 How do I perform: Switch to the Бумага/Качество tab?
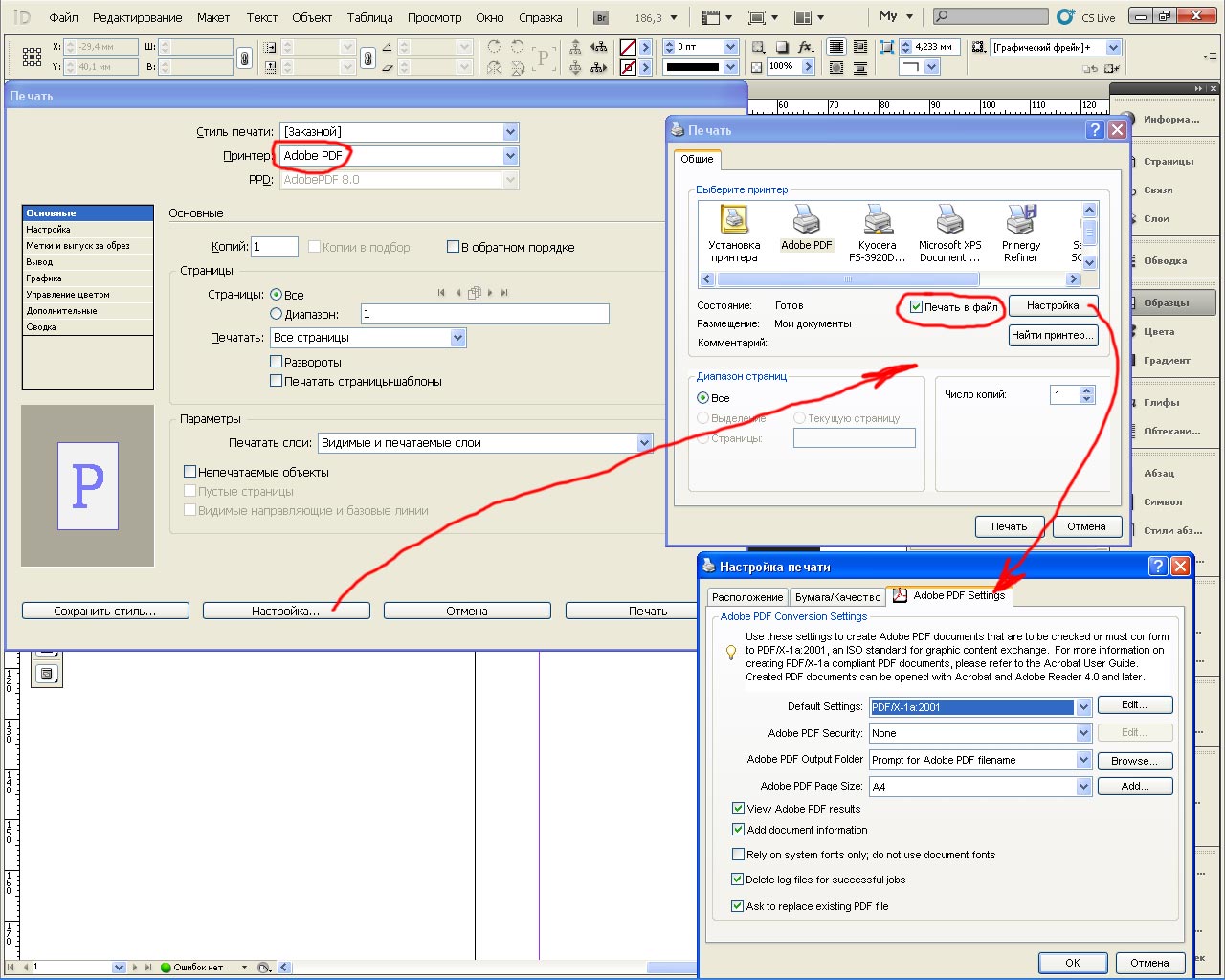tap(837, 597)
